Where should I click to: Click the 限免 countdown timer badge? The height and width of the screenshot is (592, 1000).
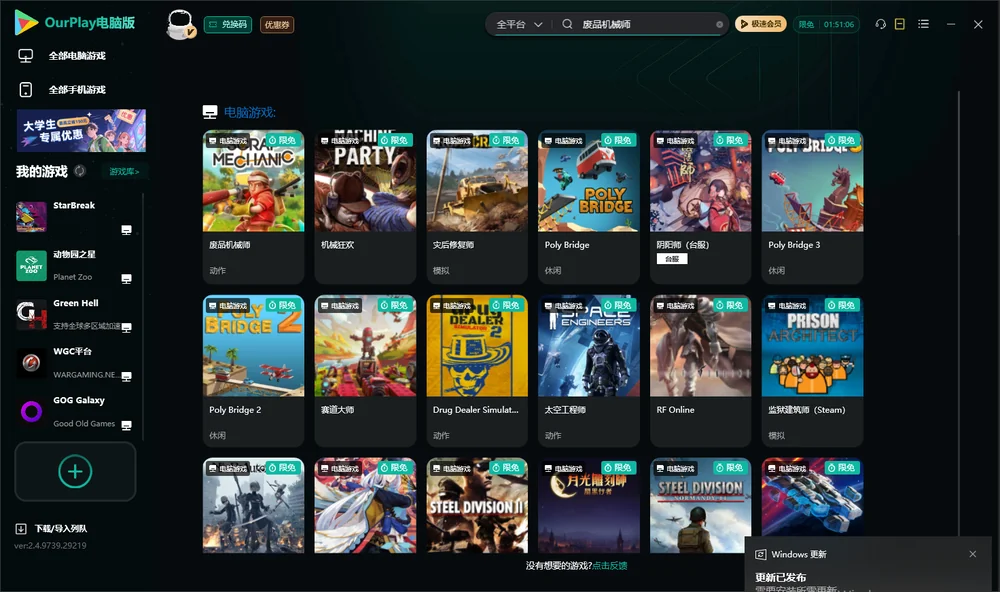[827, 24]
